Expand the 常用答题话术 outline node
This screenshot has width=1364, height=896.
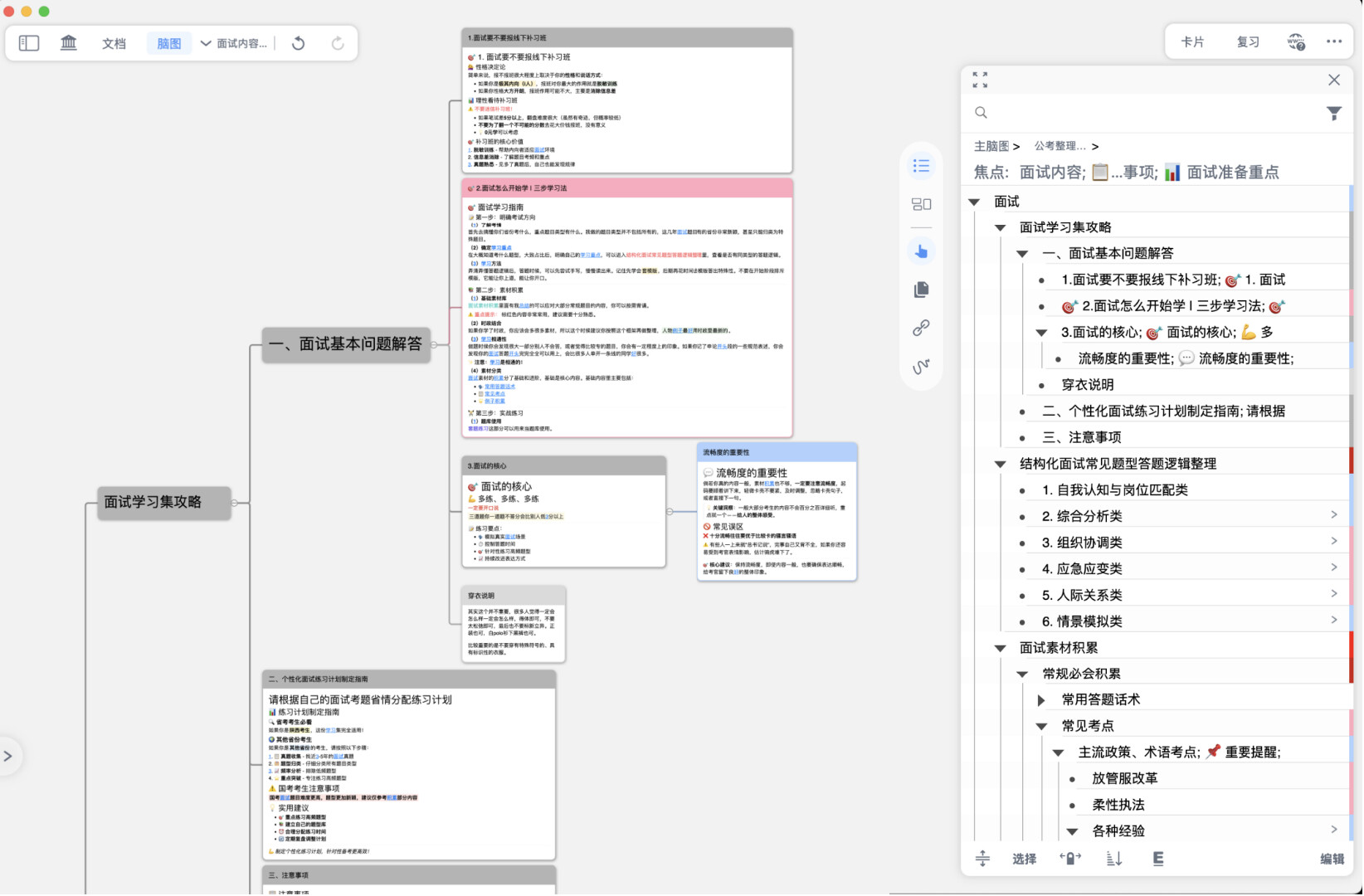pos(1041,700)
